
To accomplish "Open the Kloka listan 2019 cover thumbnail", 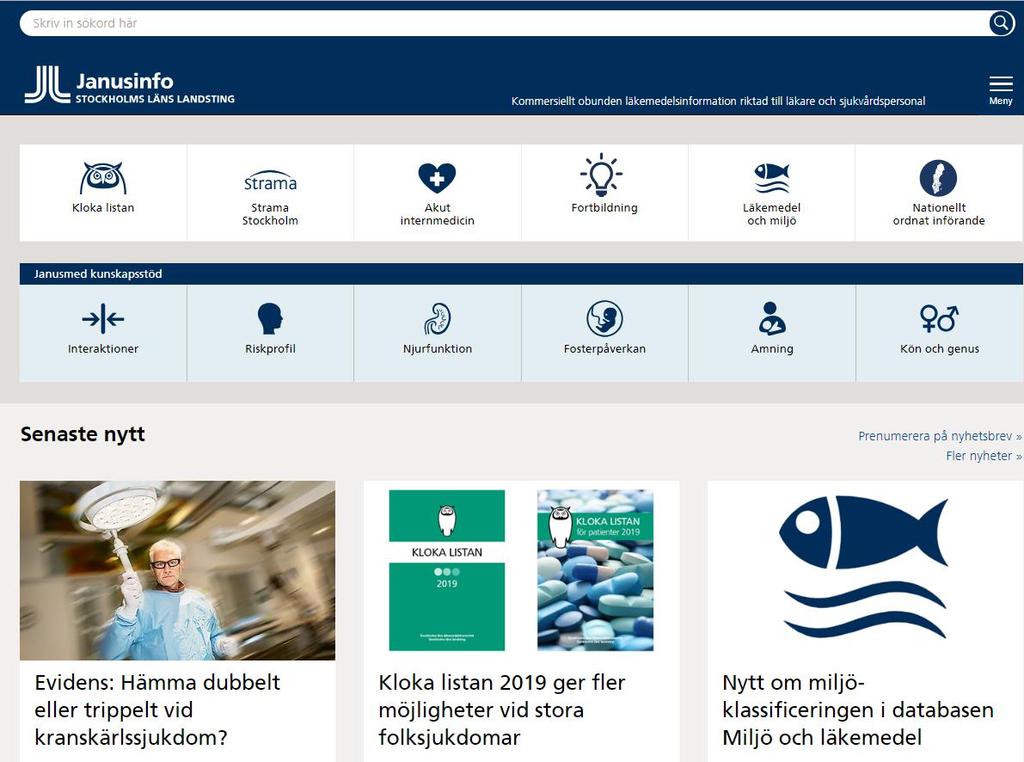I will point(521,571).
